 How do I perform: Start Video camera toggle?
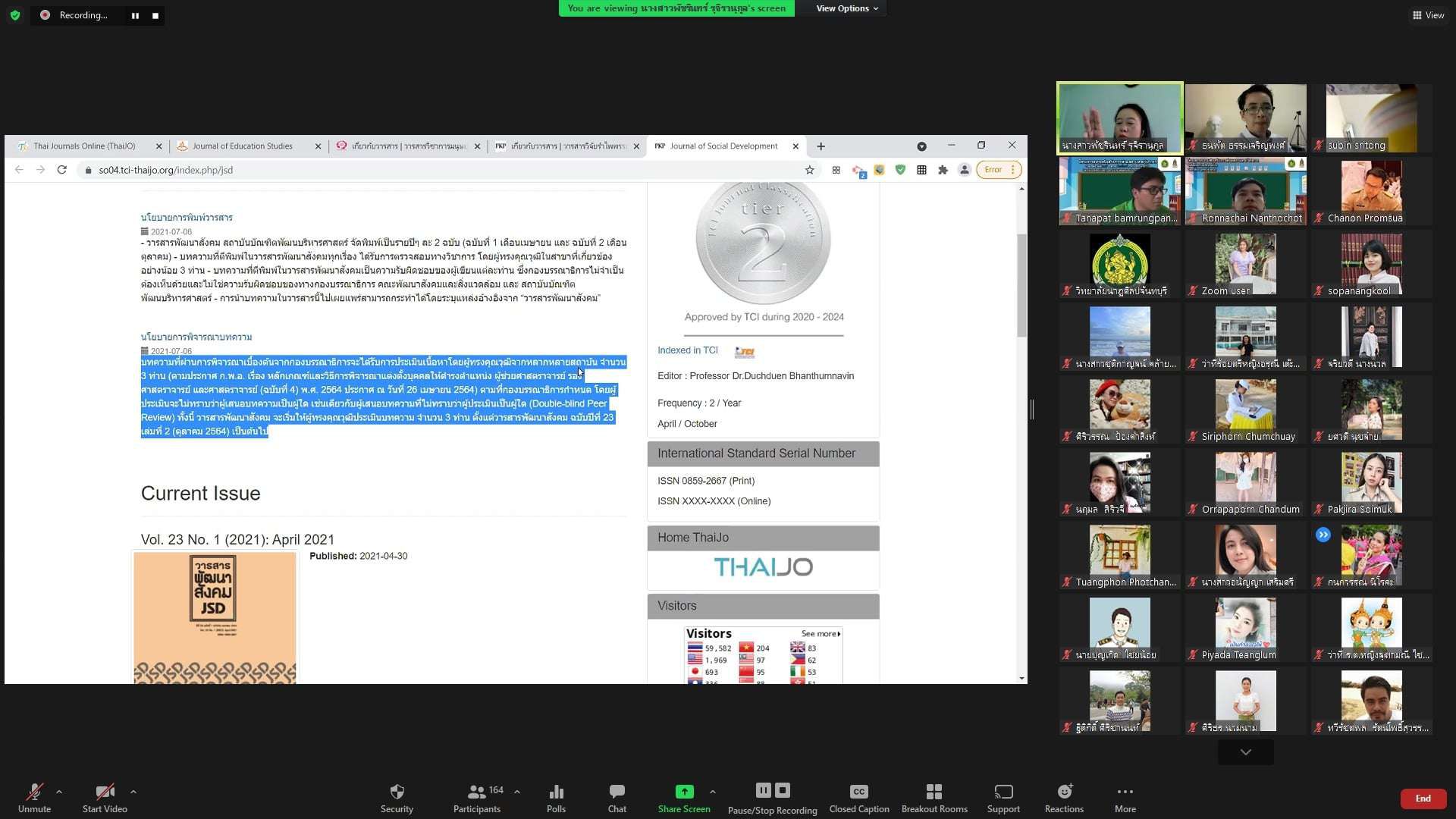[x=105, y=792]
